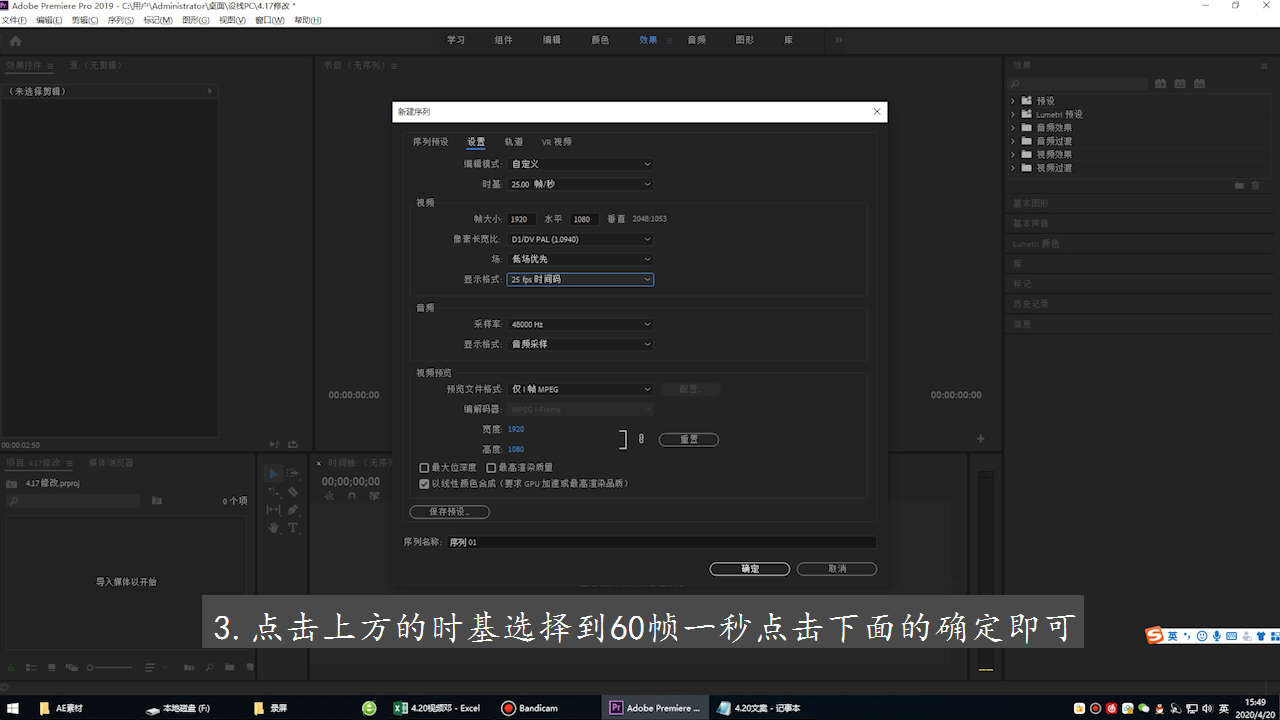Expand workspace overflow chevrons in header

point(839,40)
